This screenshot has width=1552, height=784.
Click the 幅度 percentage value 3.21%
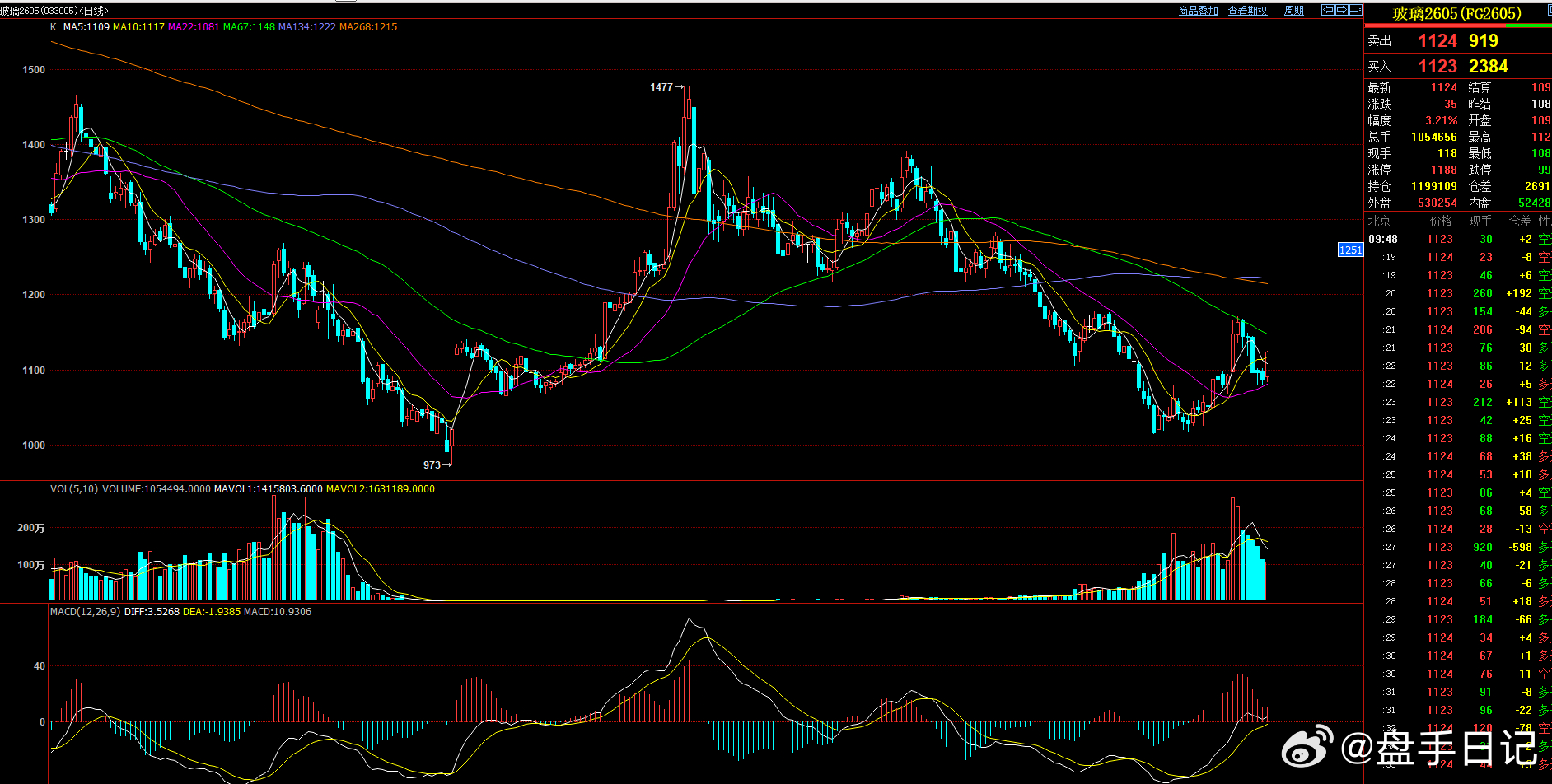(1441, 120)
